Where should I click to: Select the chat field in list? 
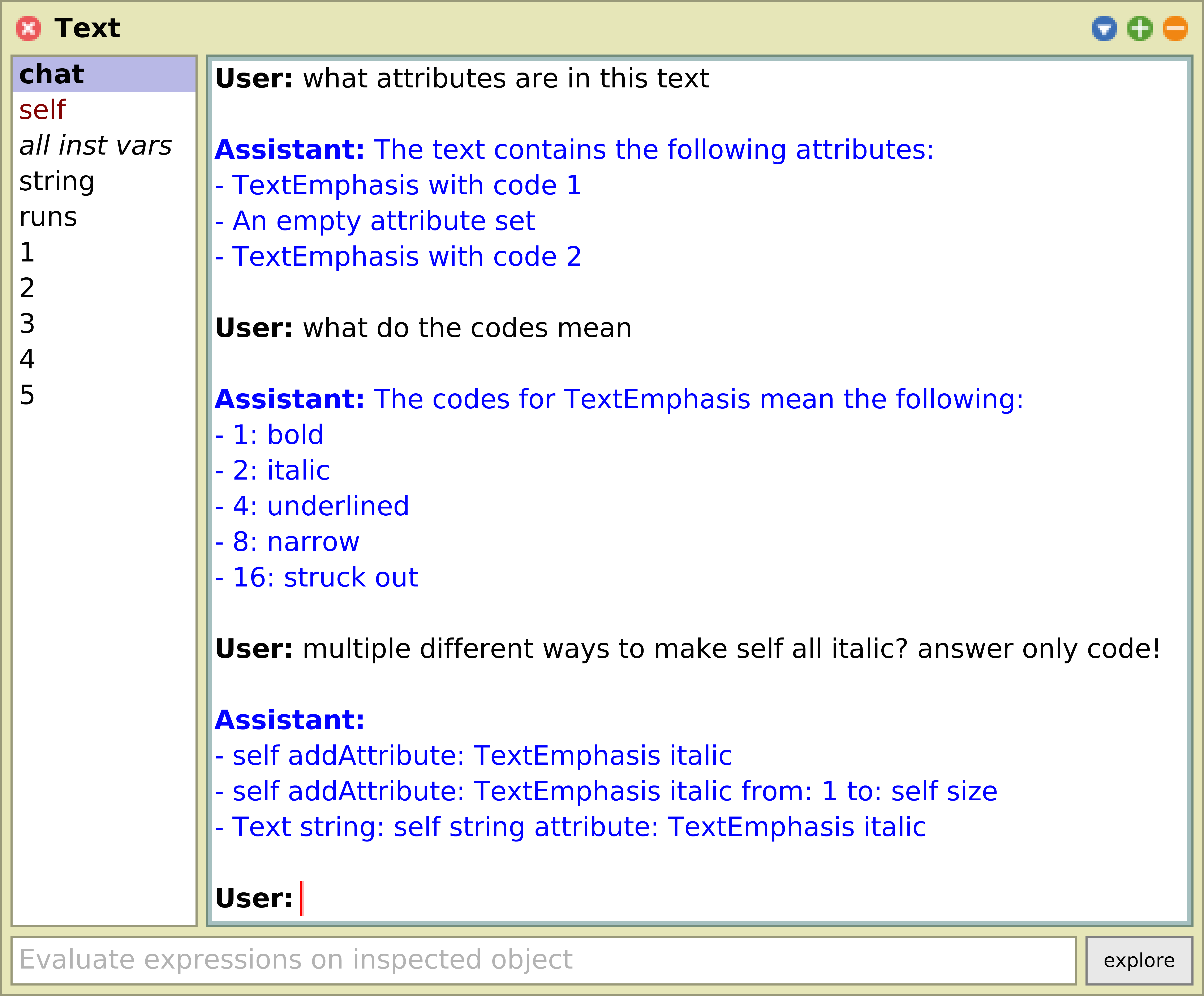click(x=104, y=74)
